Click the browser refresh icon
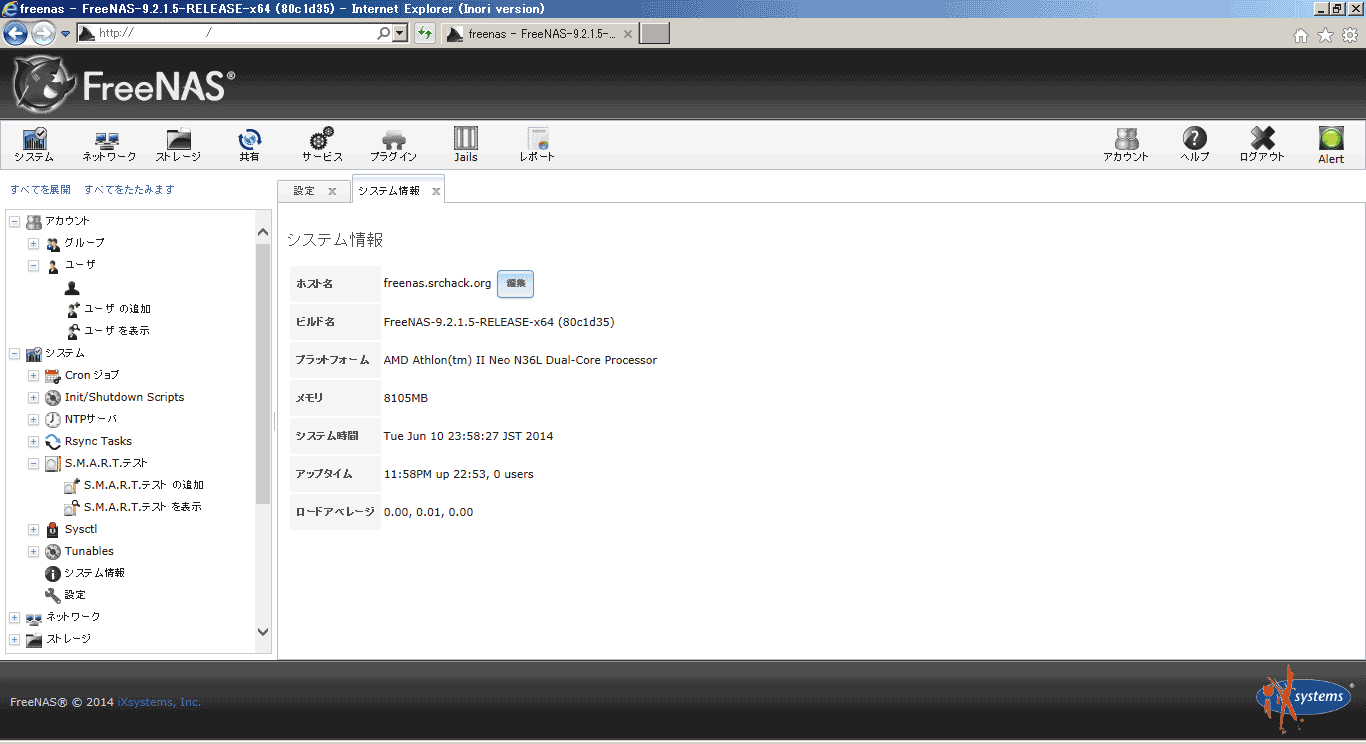The width and height of the screenshot is (1366, 744). (425, 33)
